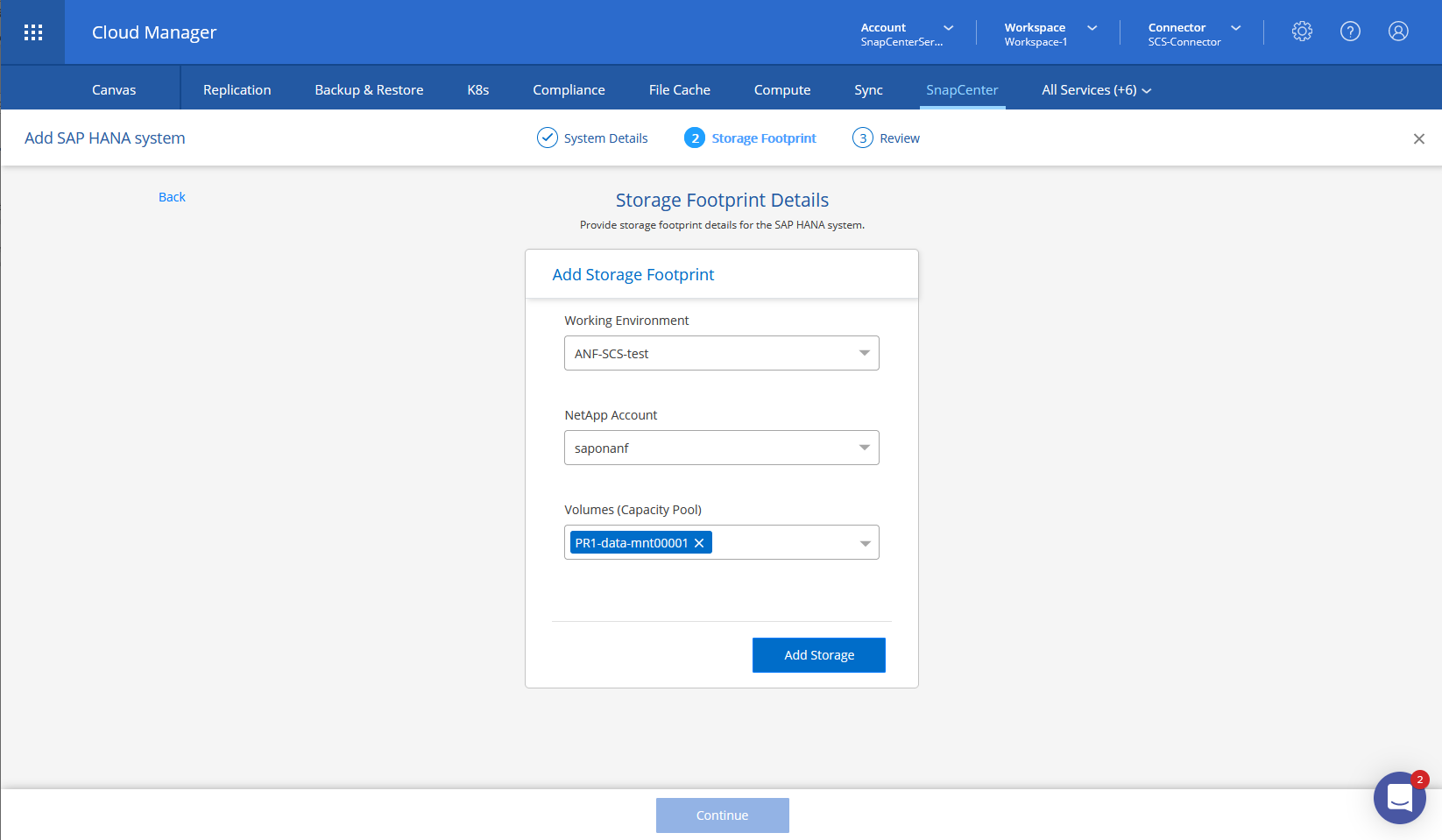The image size is (1442, 840).
Task: Open the Volumes (Capacity Pool) dropdown arrow
Action: coord(865,543)
